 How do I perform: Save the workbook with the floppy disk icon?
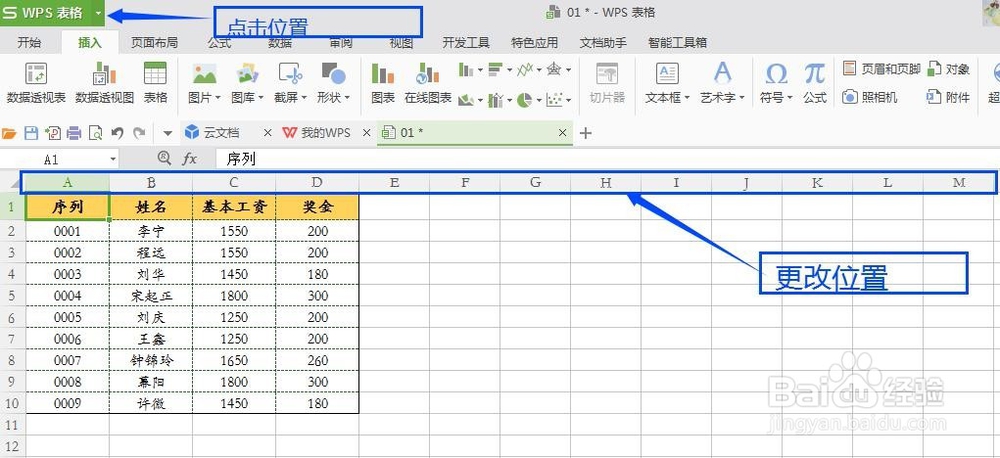click(x=31, y=133)
